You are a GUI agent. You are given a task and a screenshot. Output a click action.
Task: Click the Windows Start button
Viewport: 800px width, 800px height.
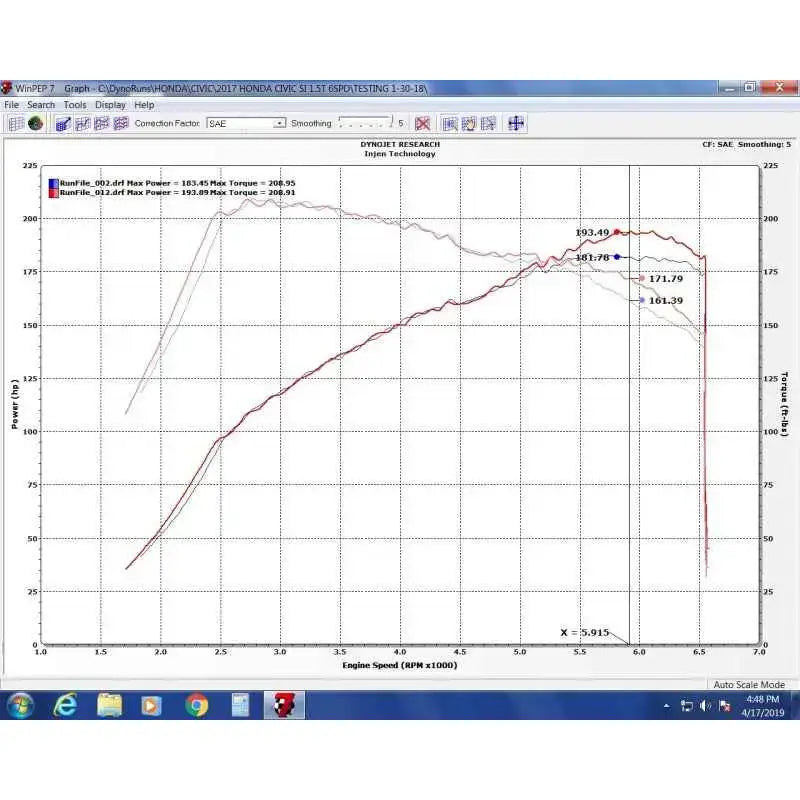[x=20, y=706]
